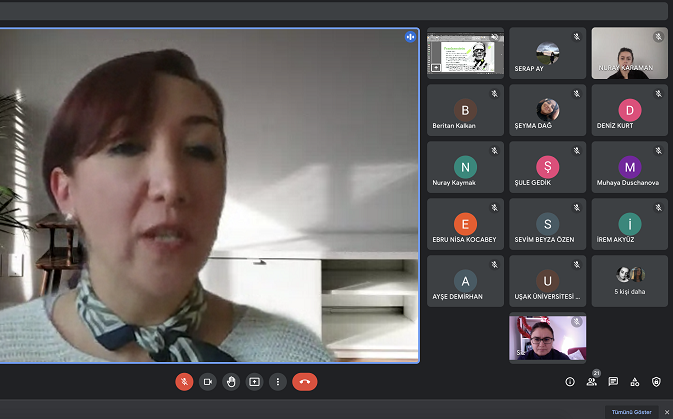
Task: Start presenting your screen
Action: 254,381
